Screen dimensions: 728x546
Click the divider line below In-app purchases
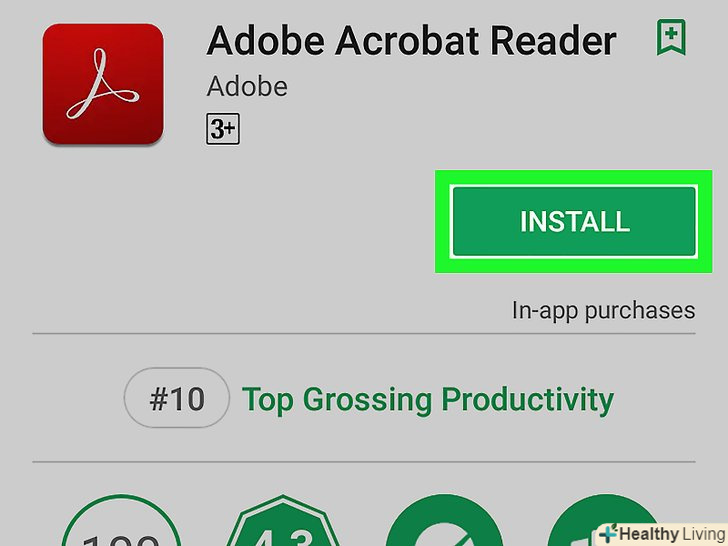[364, 333]
